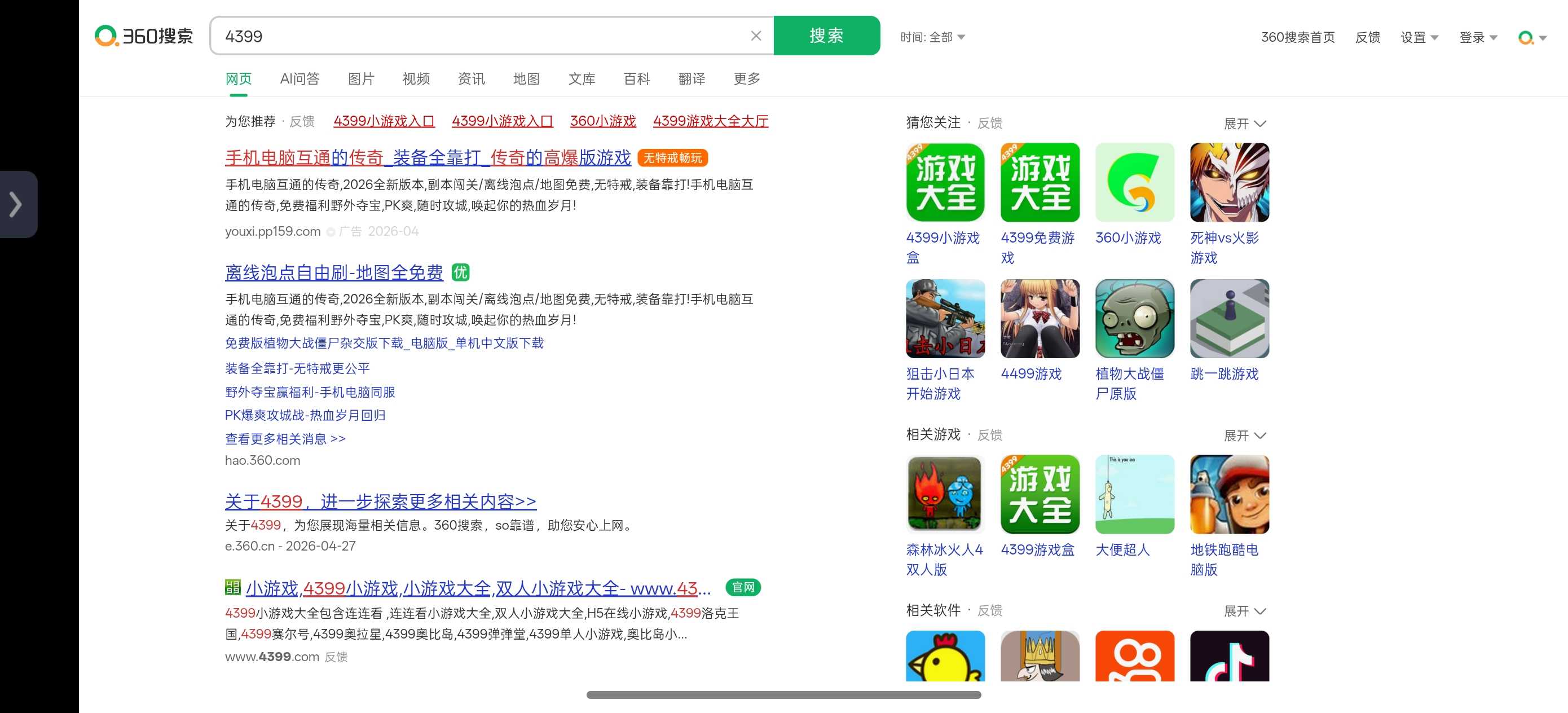
Task: Open the 时间: 全部 filter dropdown
Action: (x=932, y=37)
